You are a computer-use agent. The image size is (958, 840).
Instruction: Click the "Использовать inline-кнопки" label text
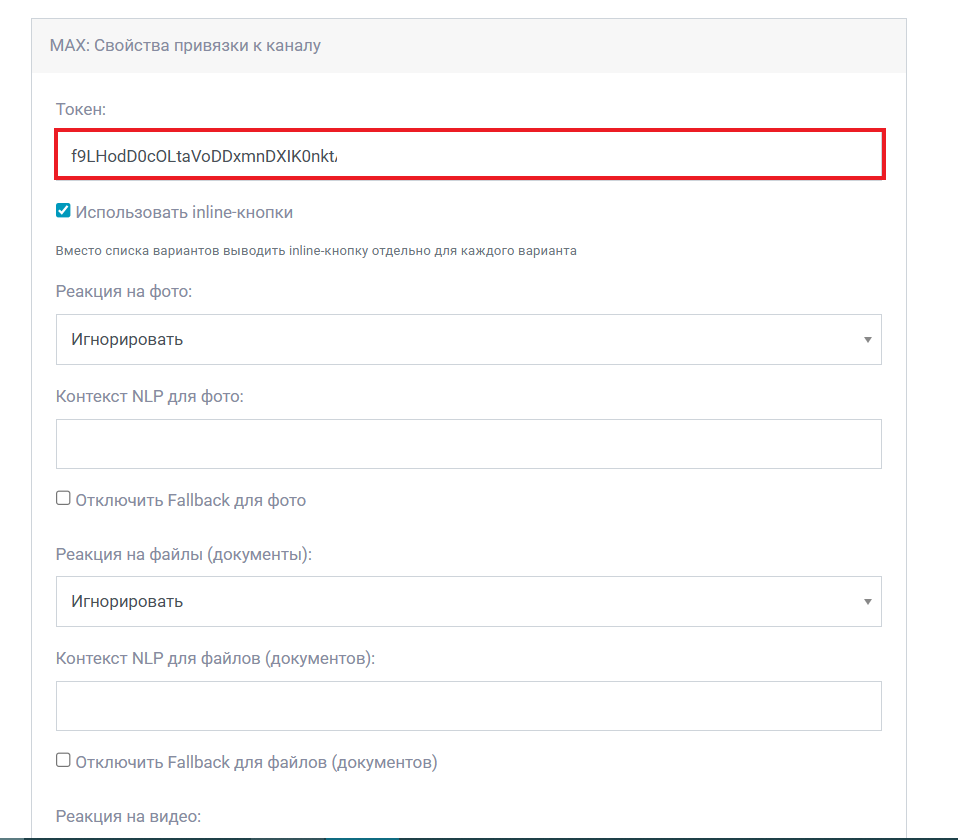[x=184, y=212]
